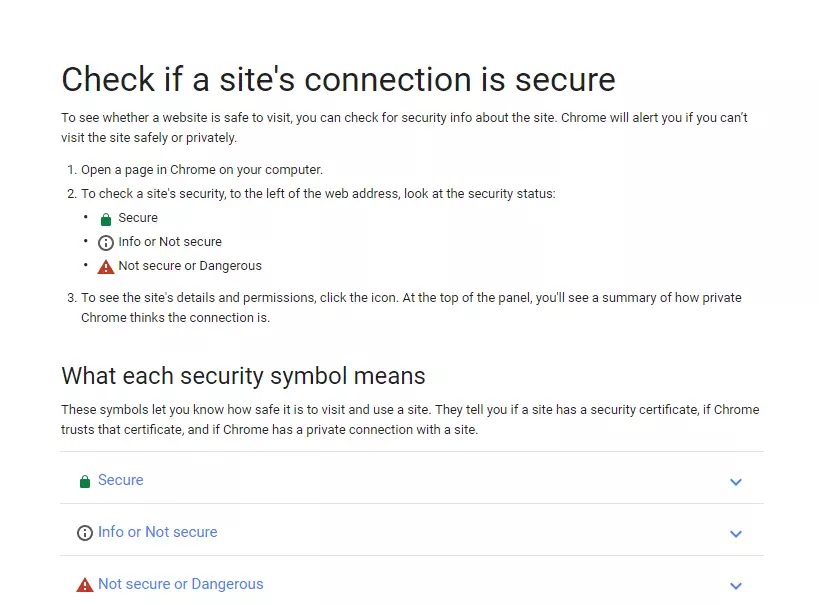Screen dimensions: 819x605
Task: Click the paragraph beginning These symbols let you know
Action: (410, 420)
